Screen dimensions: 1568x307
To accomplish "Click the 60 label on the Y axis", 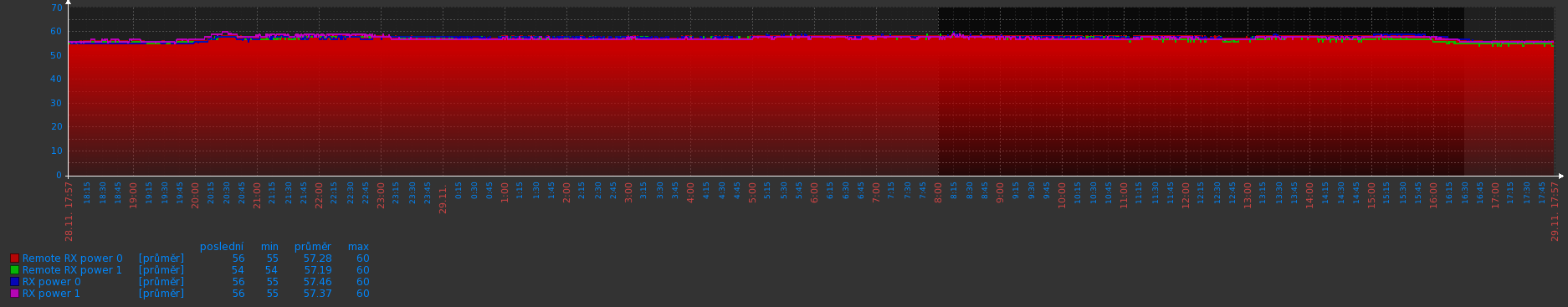I will (56, 31).
